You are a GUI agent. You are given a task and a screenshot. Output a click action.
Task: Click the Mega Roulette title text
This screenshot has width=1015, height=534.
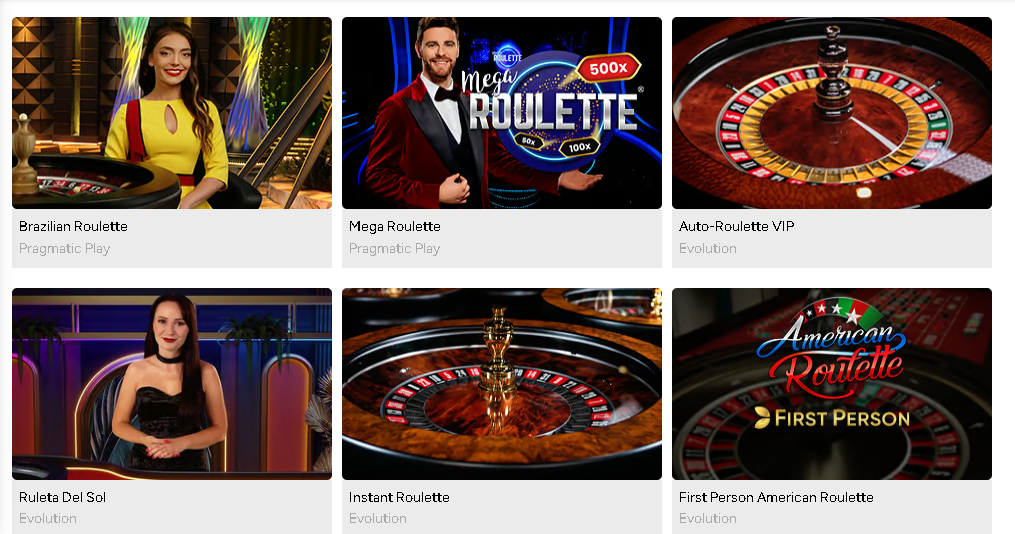click(395, 227)
